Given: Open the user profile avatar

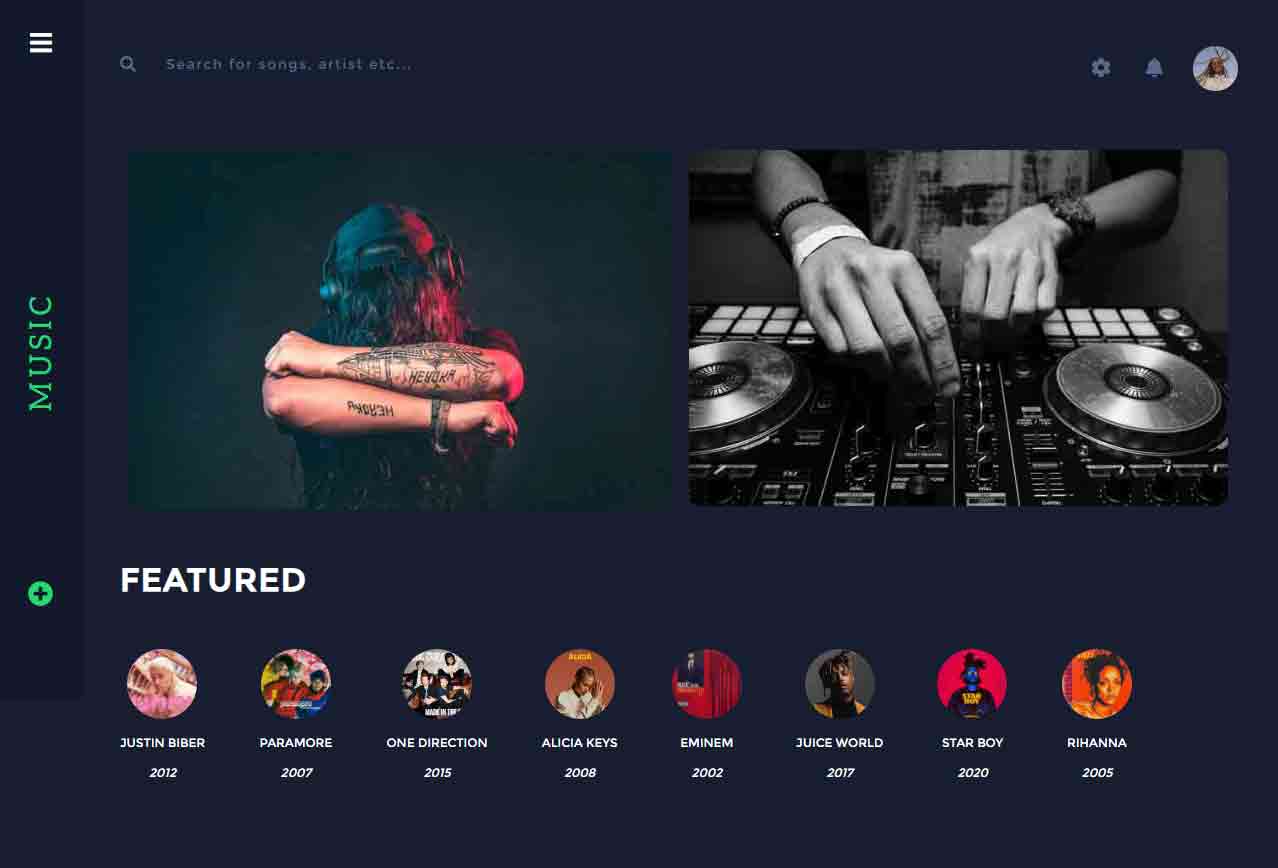Looking at the screenshot, I should pos(1215,68).
